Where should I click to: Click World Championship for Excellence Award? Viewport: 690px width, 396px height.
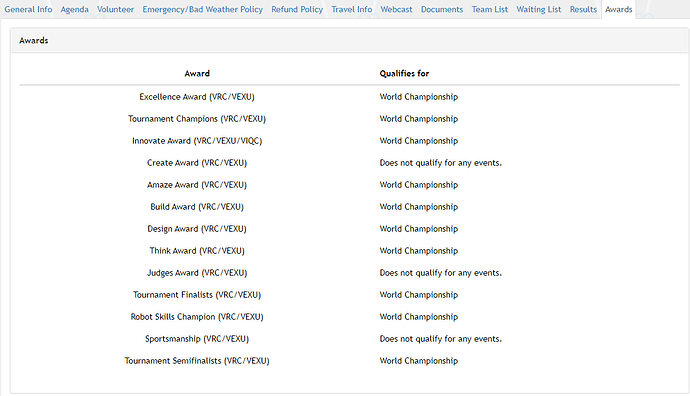(x=419, y=97)
